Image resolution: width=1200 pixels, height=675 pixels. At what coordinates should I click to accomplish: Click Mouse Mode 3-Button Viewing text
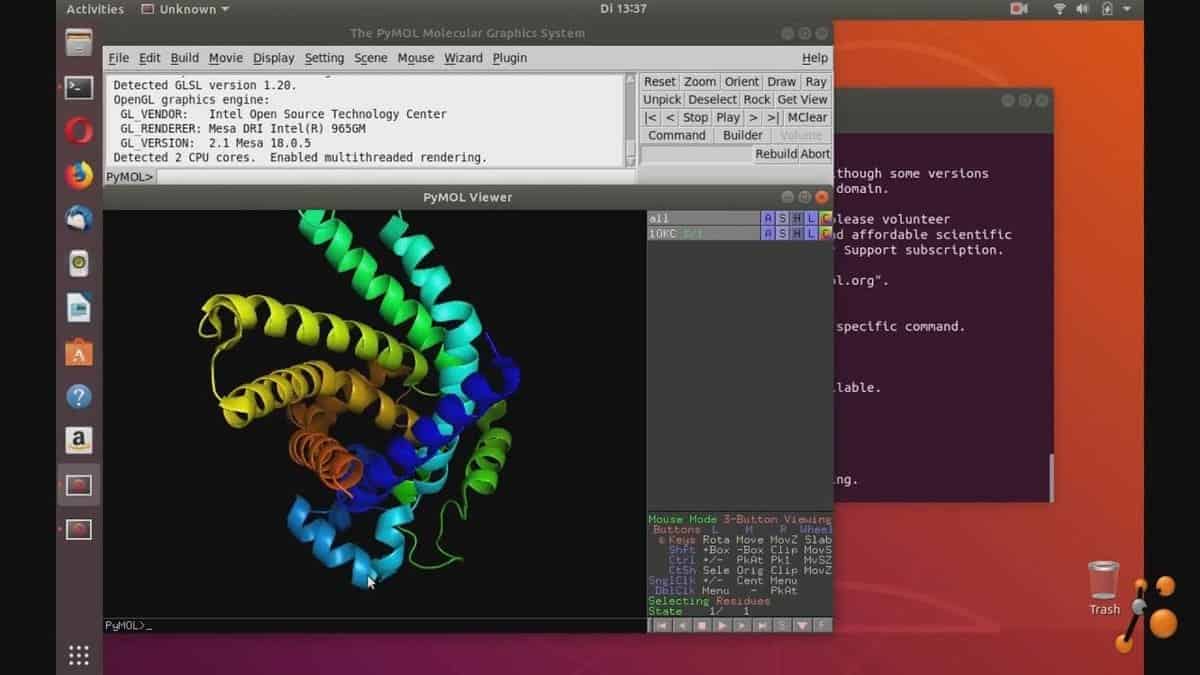[x=740, y=519]
